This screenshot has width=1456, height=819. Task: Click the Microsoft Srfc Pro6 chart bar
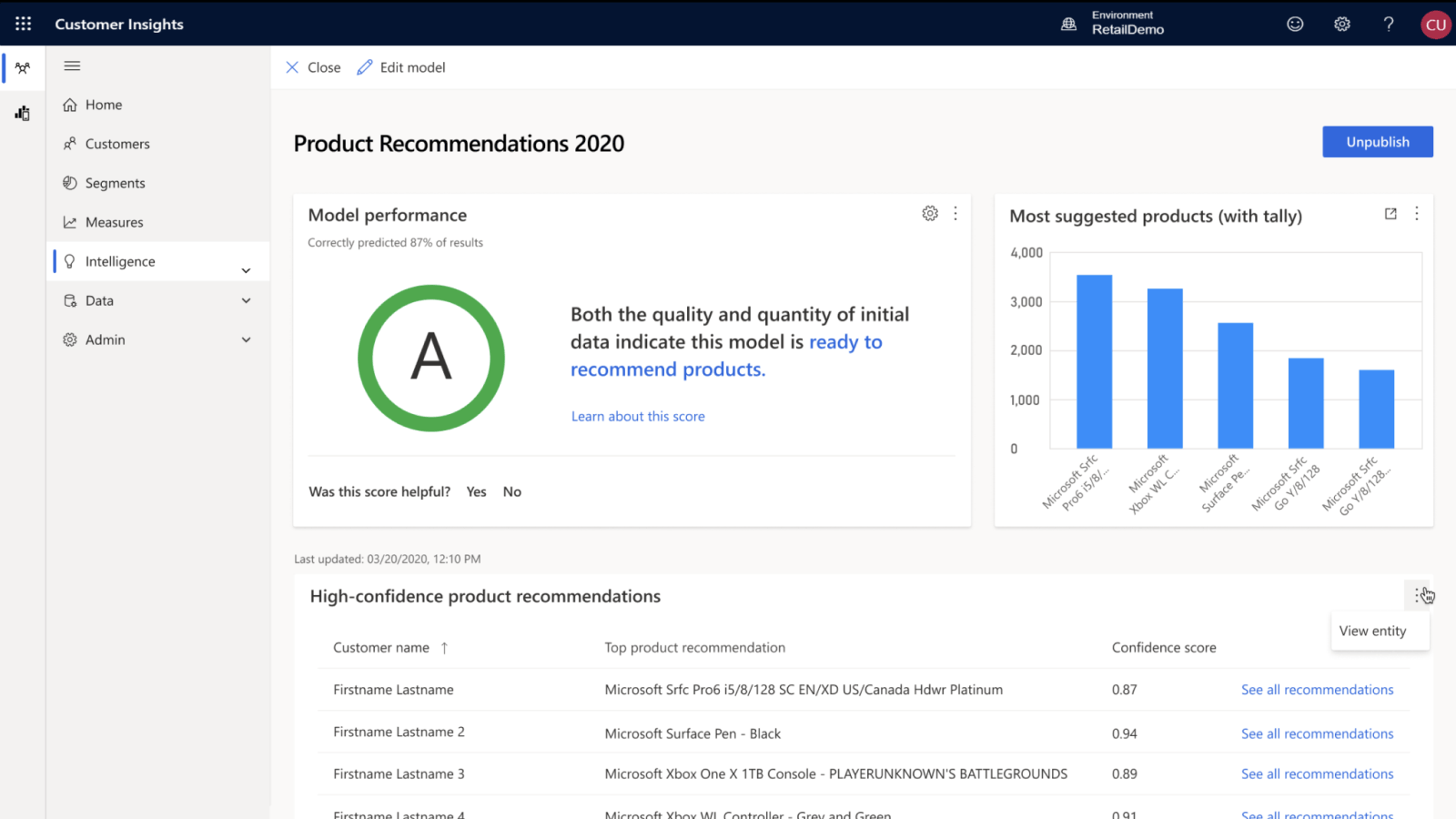pyautogui.click(x=1094, y=361)
